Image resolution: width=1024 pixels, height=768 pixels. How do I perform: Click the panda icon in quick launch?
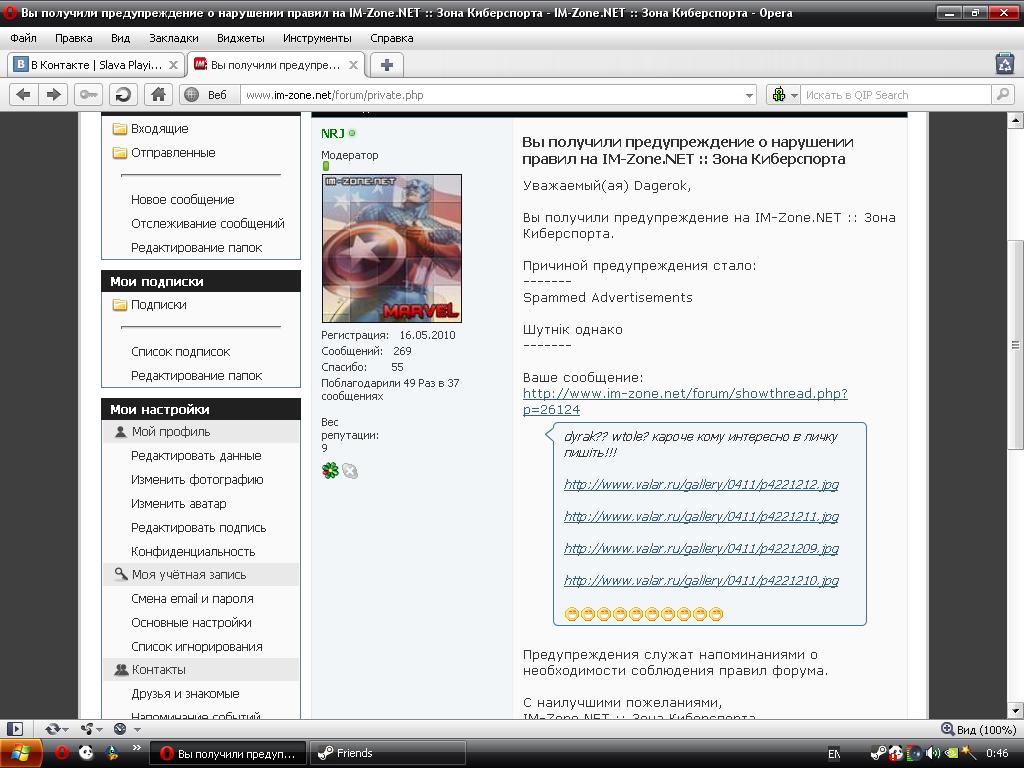coord(86,753)
